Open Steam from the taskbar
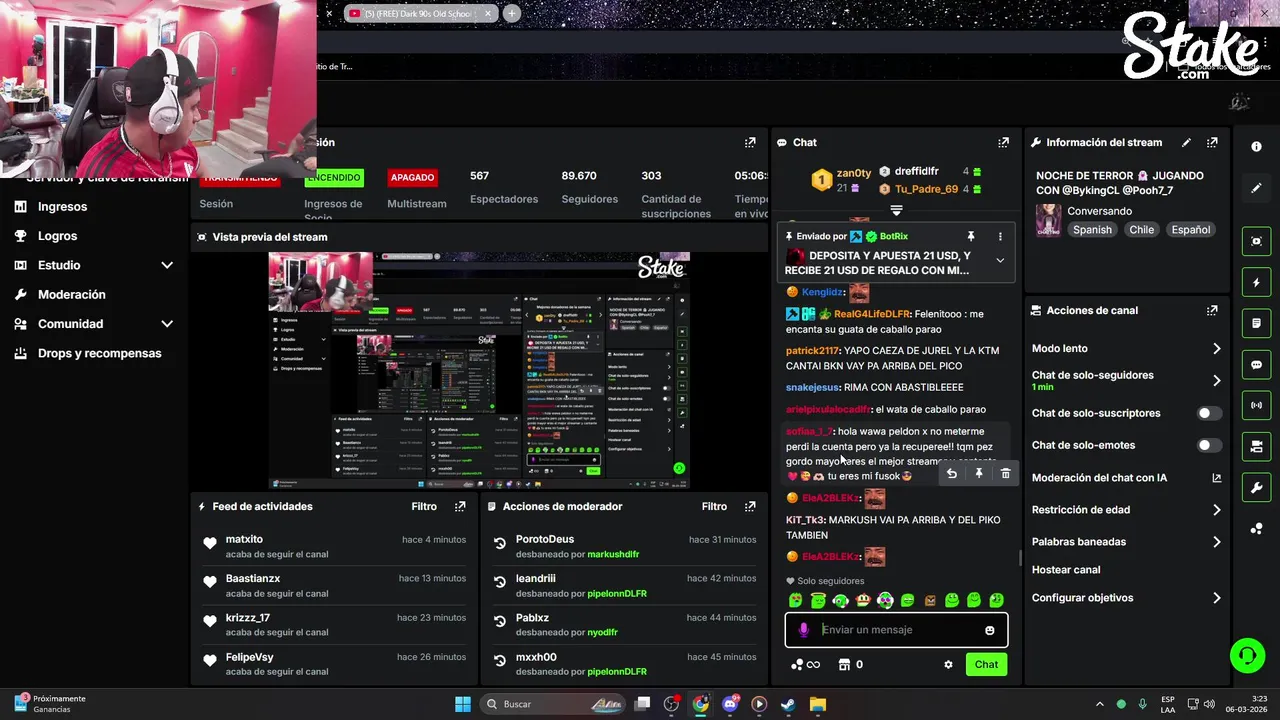Viewport: 1280px width, 720px height. pyautogui.click(x=788, y=704)
